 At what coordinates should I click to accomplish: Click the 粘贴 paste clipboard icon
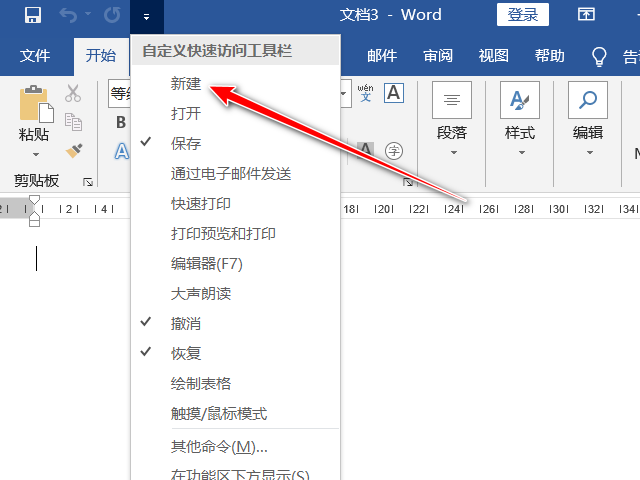pos(37,104)
